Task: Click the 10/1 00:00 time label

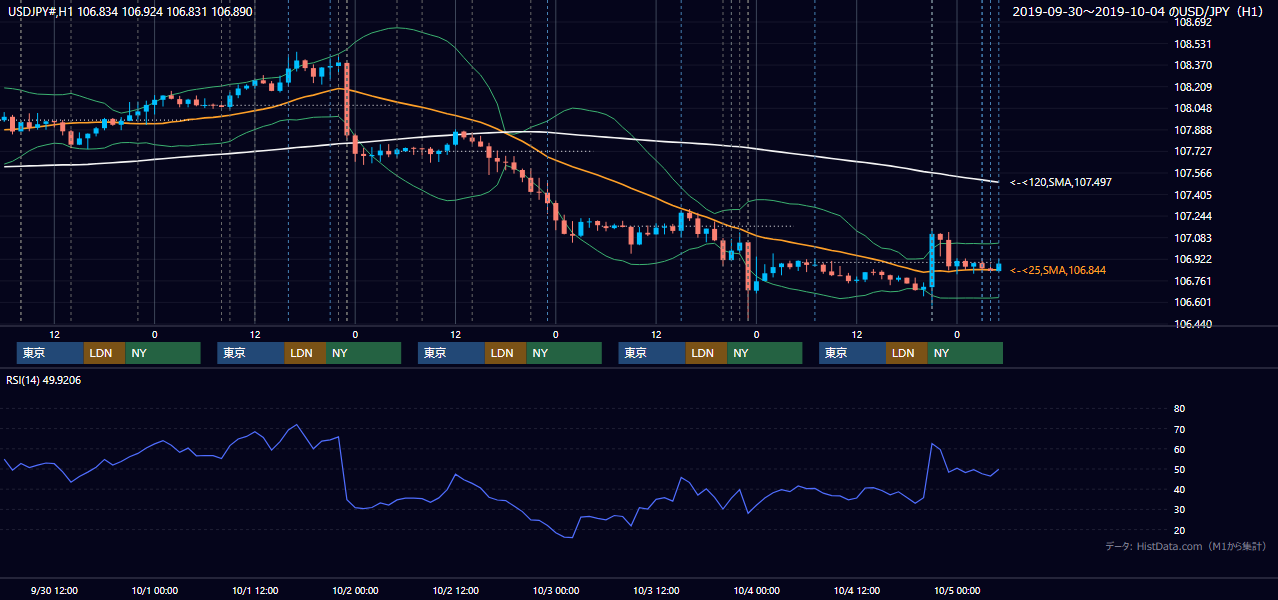Action: (x=155, y=590)
